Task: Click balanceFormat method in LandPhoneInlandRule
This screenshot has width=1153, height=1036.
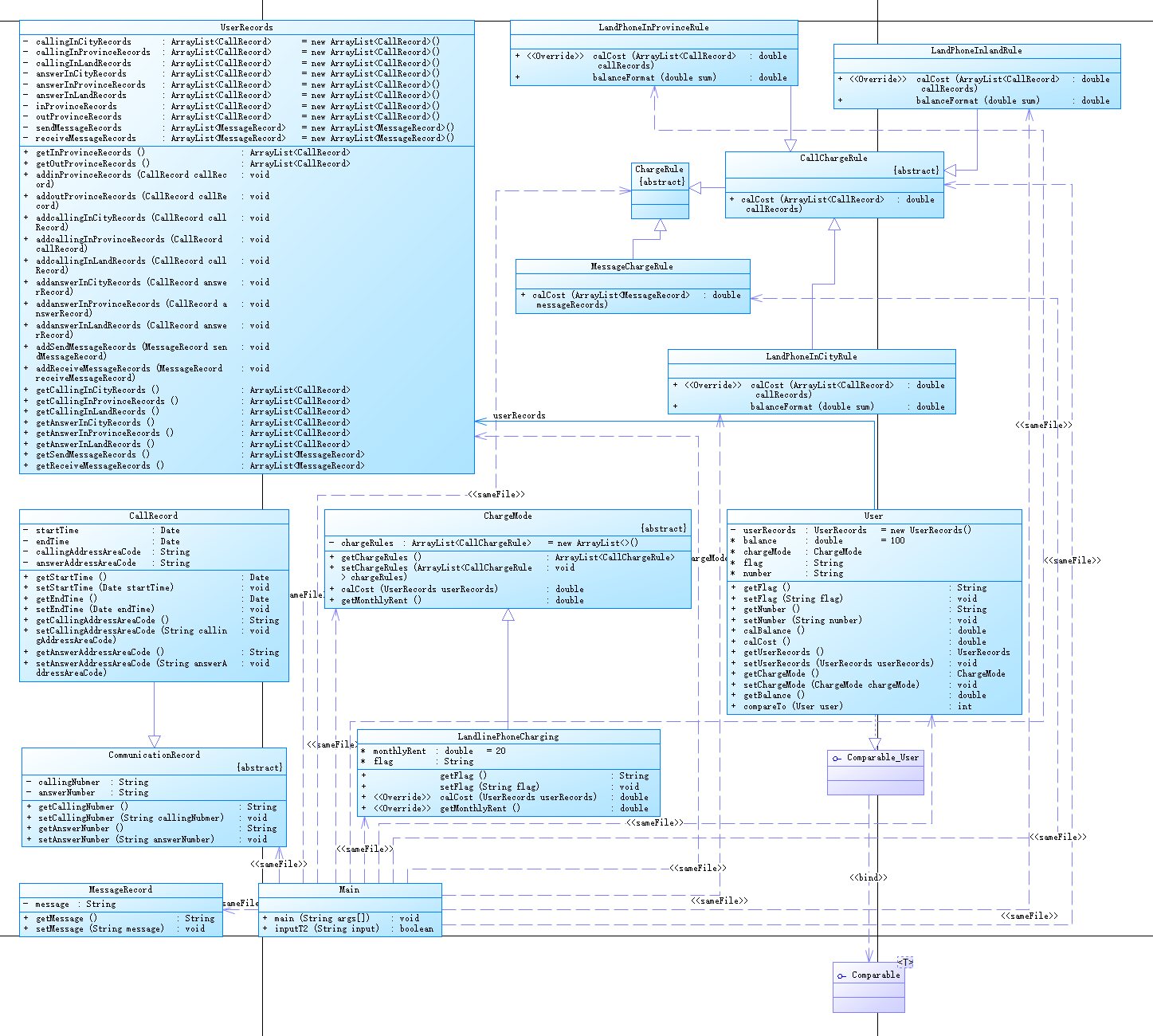Action: click(x=974, y=101)
